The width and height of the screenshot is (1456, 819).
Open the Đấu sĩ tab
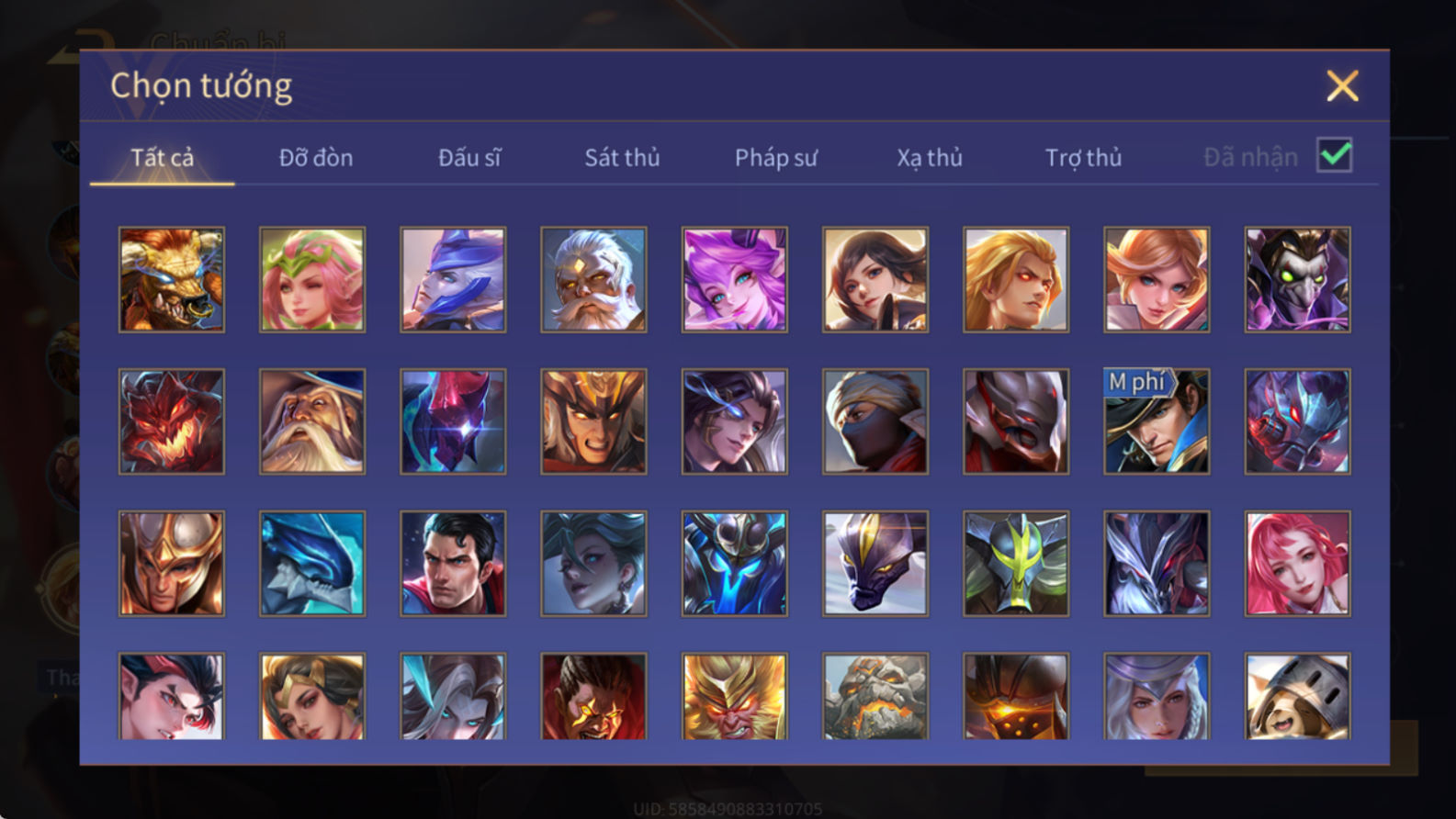(x=469, y=158)
